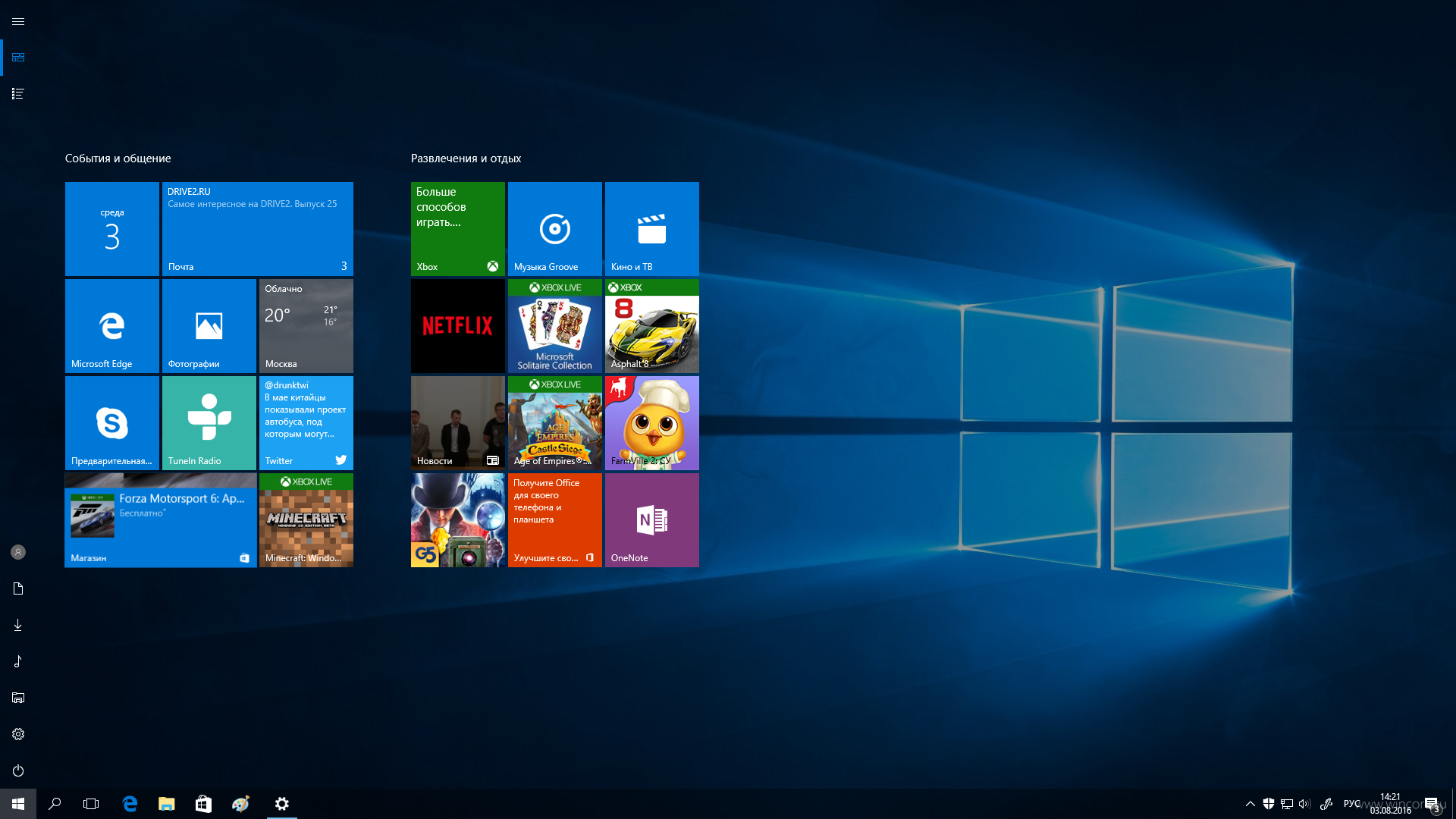Click the volume speaker tray icon
Viewport: 1456px width, 819px height.
point(1305,804)
